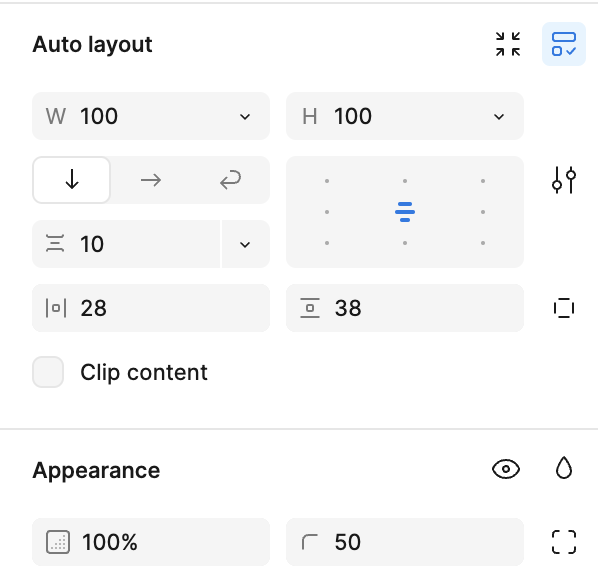Click the collapse auto layout icon

click(508, 44)
